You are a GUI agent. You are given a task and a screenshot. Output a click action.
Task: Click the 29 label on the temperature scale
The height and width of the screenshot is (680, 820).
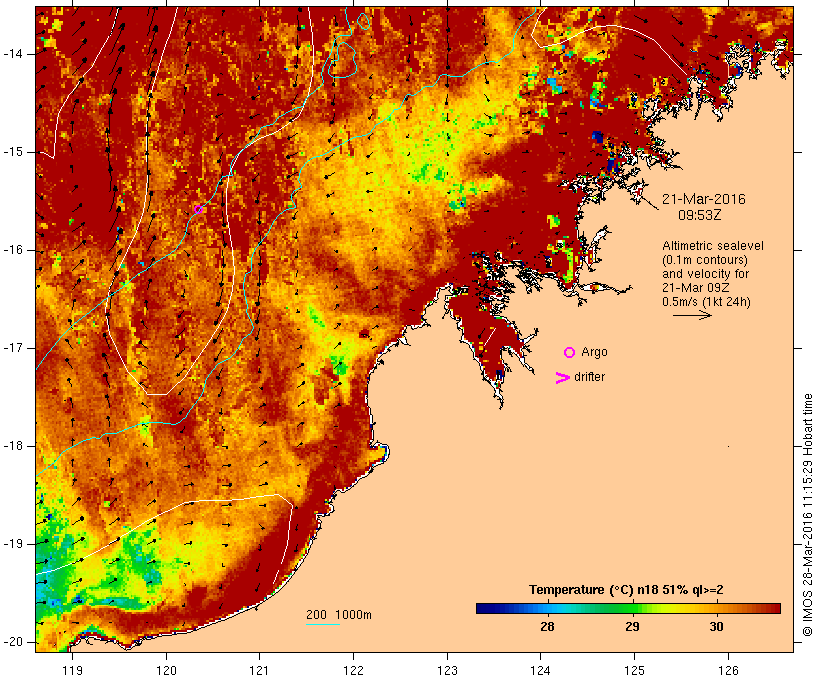point(632,627)
